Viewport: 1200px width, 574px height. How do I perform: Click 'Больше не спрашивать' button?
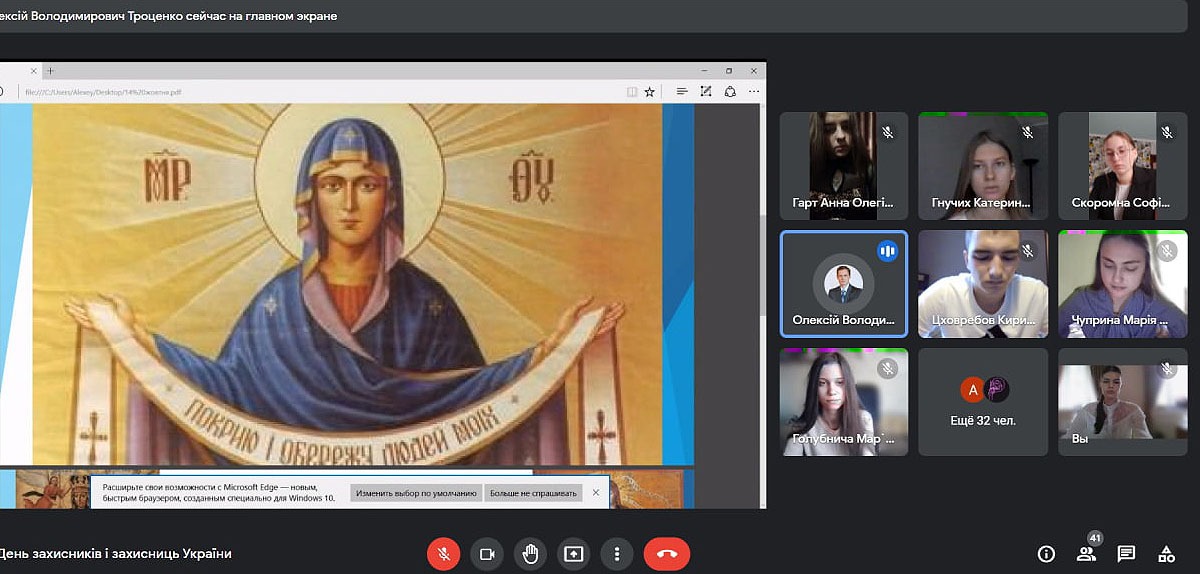[x=532, y=493]
